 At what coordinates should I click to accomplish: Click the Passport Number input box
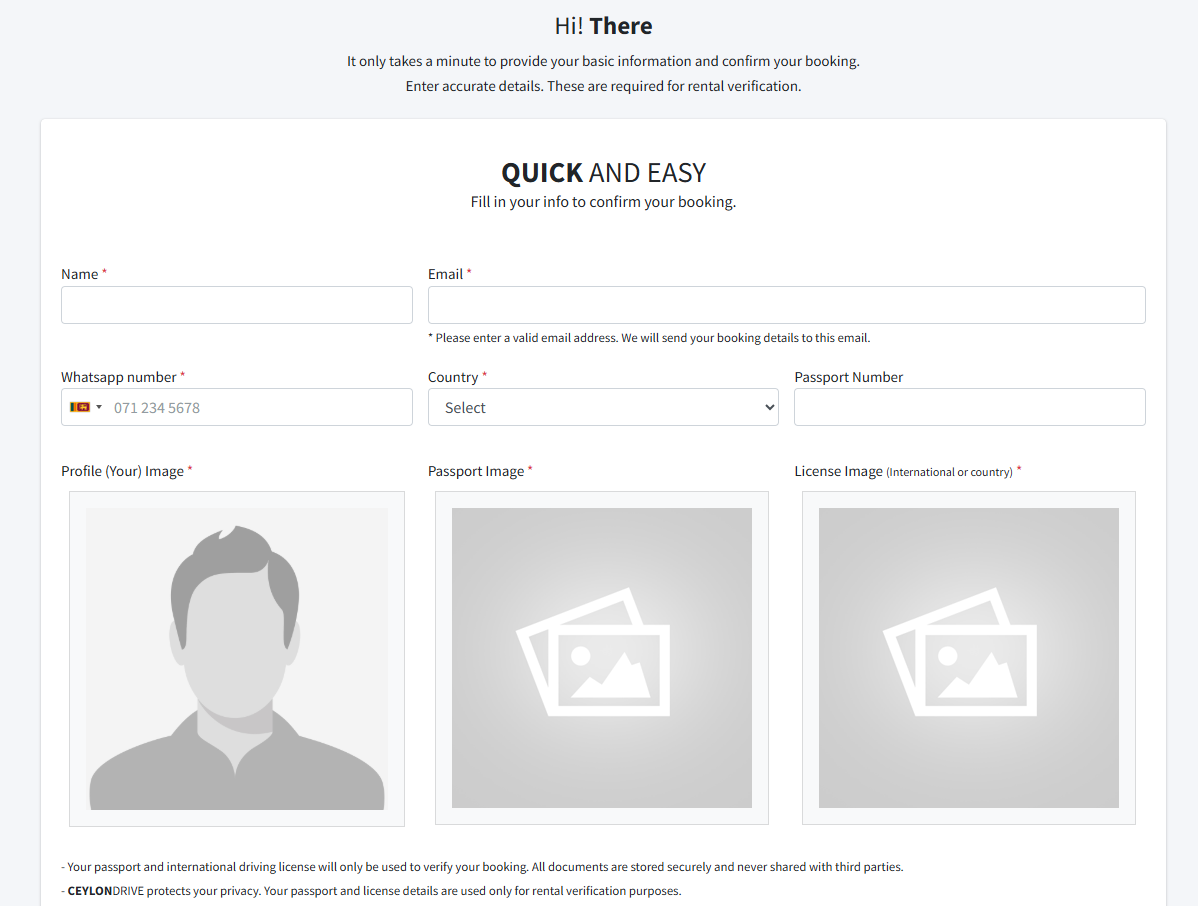tap(969, 407)
